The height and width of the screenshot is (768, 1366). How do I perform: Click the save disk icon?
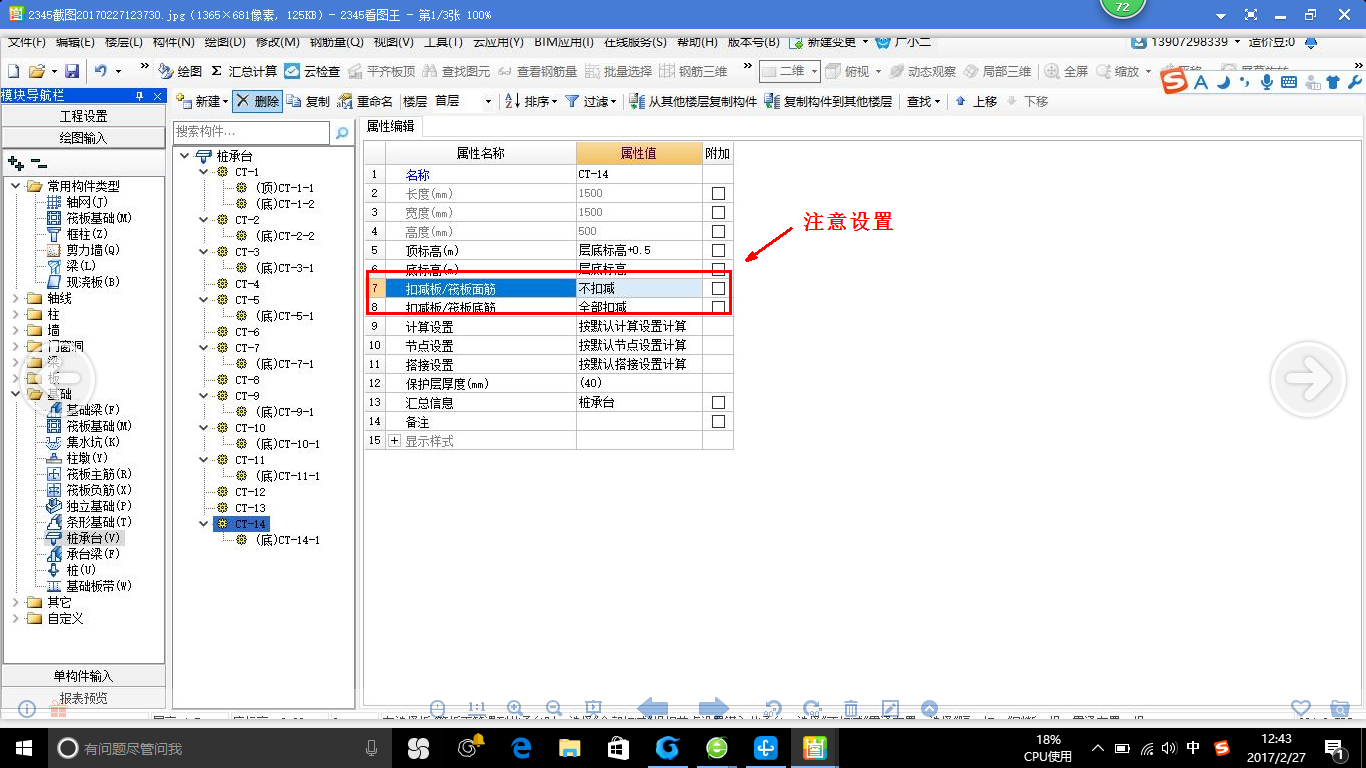tap(72, 72)
